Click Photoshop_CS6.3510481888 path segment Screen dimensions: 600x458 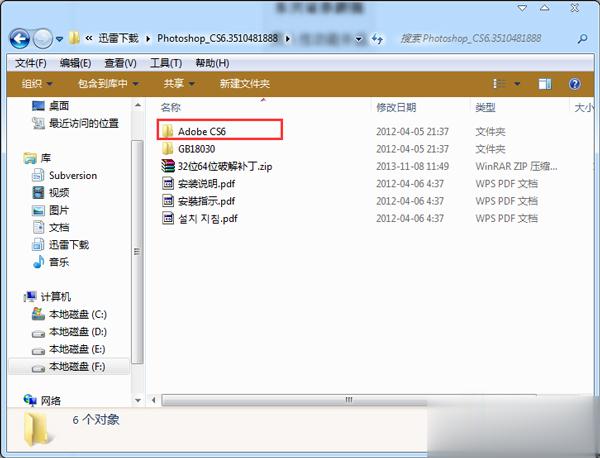tap(217, 38)
